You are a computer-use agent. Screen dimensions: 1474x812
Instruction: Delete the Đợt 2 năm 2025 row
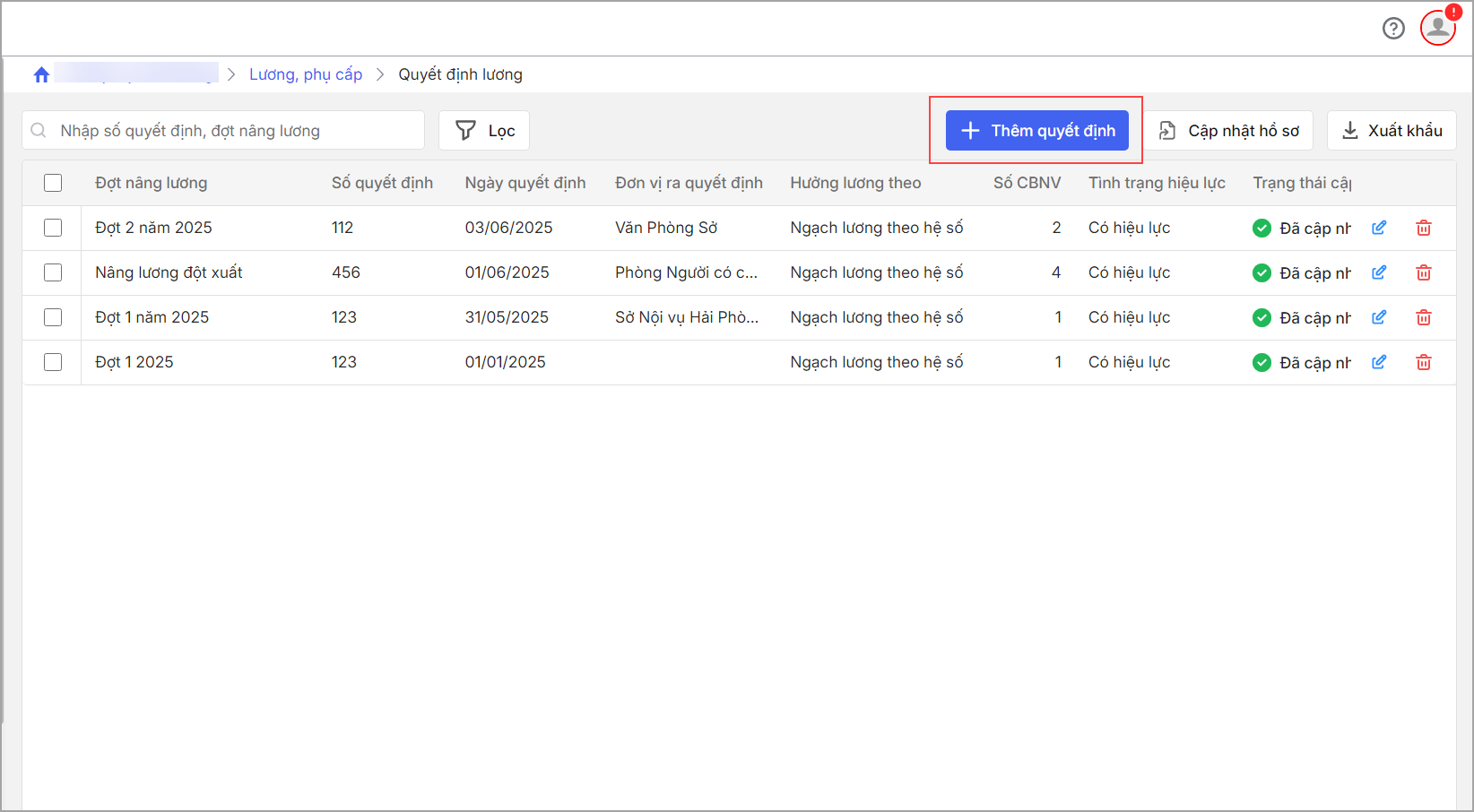click(x=1423, y=228)
